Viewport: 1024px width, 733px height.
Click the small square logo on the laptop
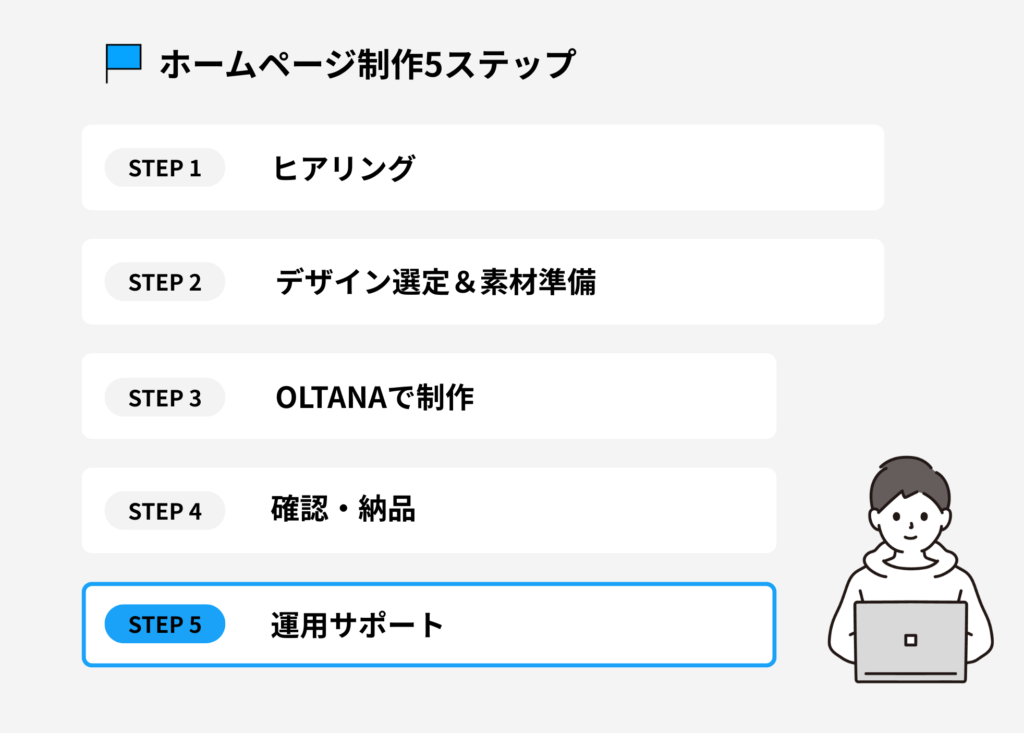910,640
